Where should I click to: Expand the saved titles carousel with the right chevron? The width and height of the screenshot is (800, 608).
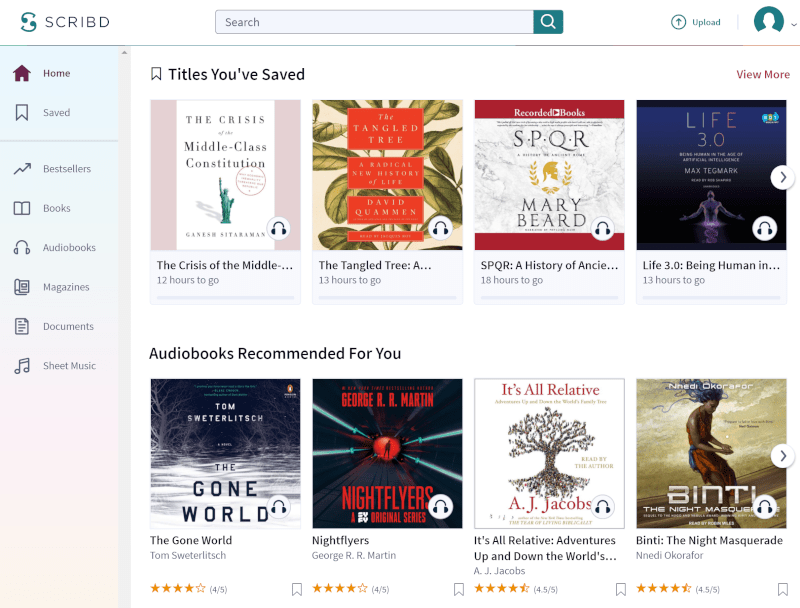(x=782, y=176)
